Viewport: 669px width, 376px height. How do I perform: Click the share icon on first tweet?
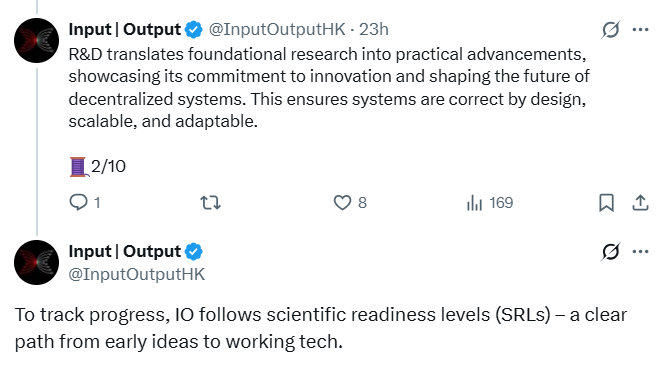[640, 202]
